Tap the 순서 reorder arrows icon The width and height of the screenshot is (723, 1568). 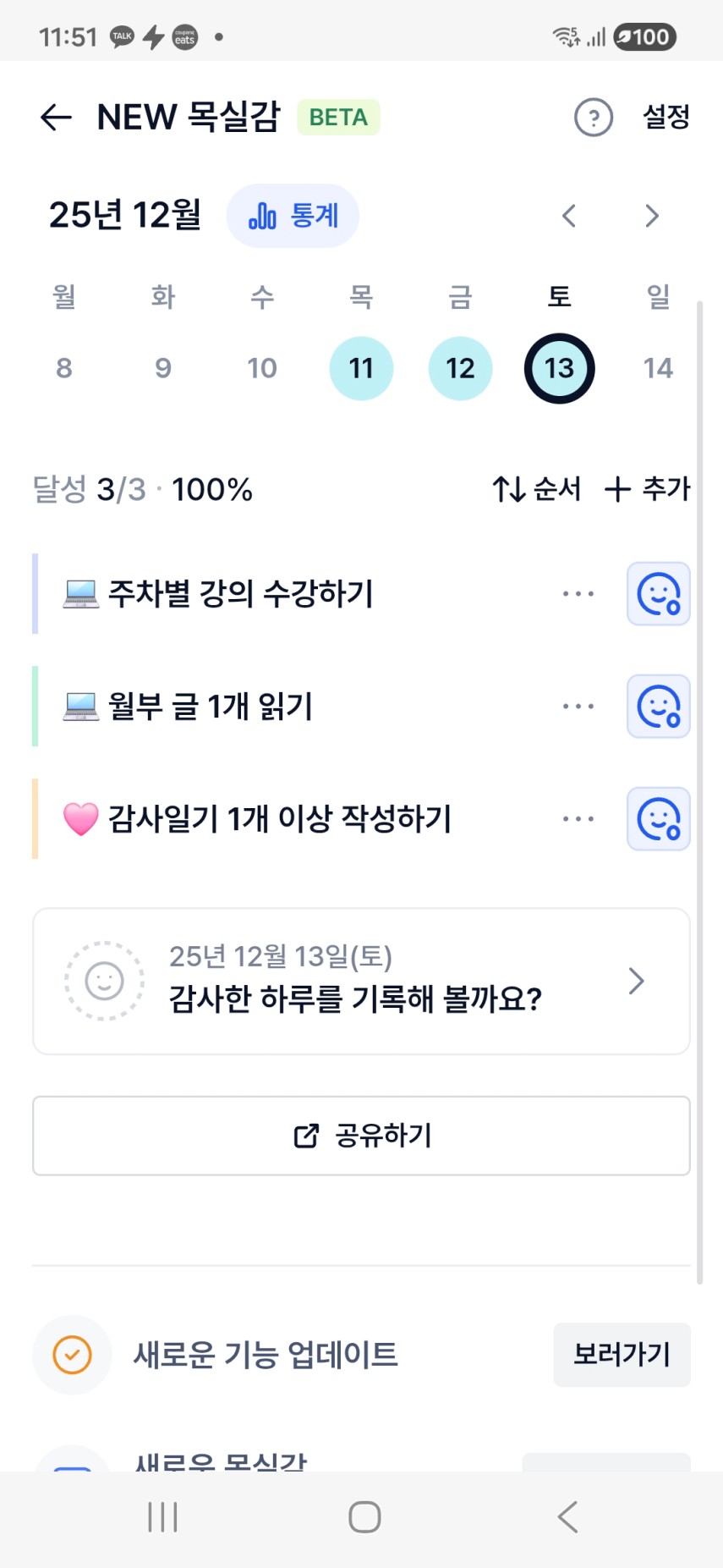coord(510,489)
